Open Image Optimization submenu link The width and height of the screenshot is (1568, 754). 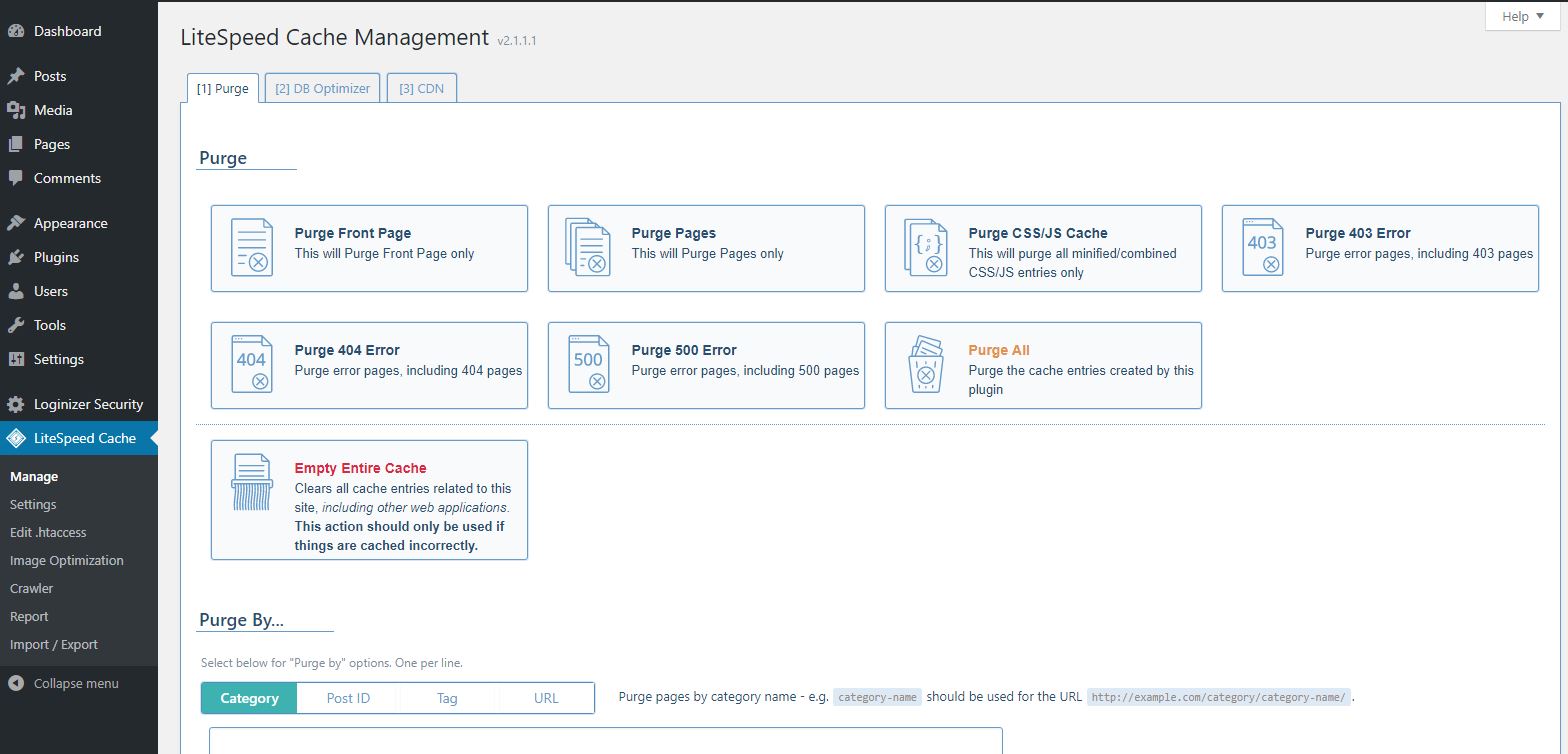[67, 561]
